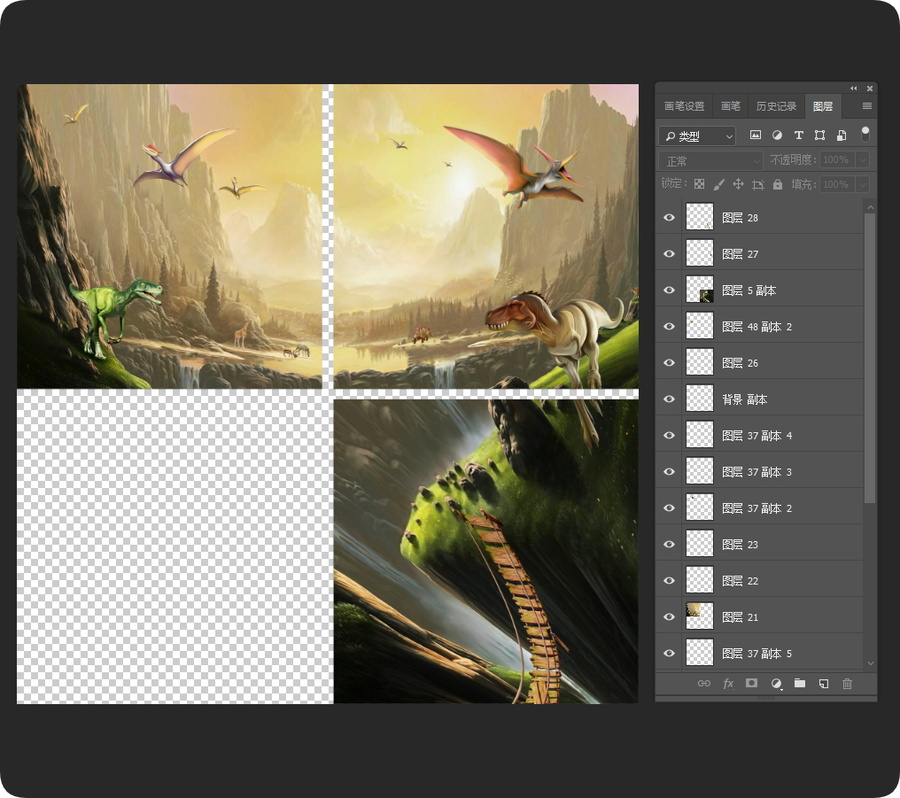Toggle eye icon for 图层 37 副本 4

[669, 435]
